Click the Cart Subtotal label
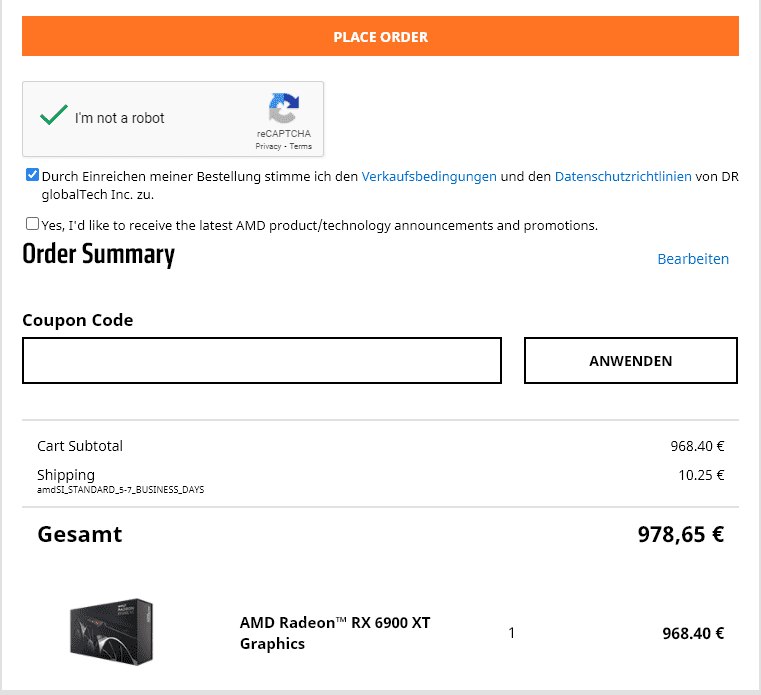This screenshot has height=695, width=761. [x=80, y=446]
